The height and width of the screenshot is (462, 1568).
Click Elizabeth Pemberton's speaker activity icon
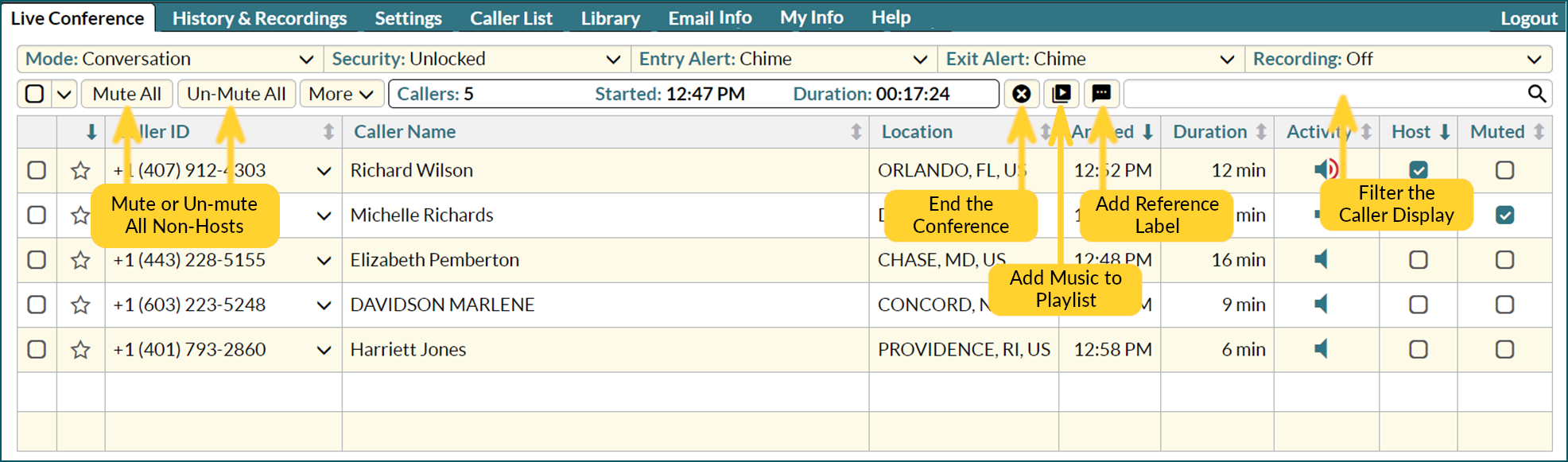(x=1322, y=259)
